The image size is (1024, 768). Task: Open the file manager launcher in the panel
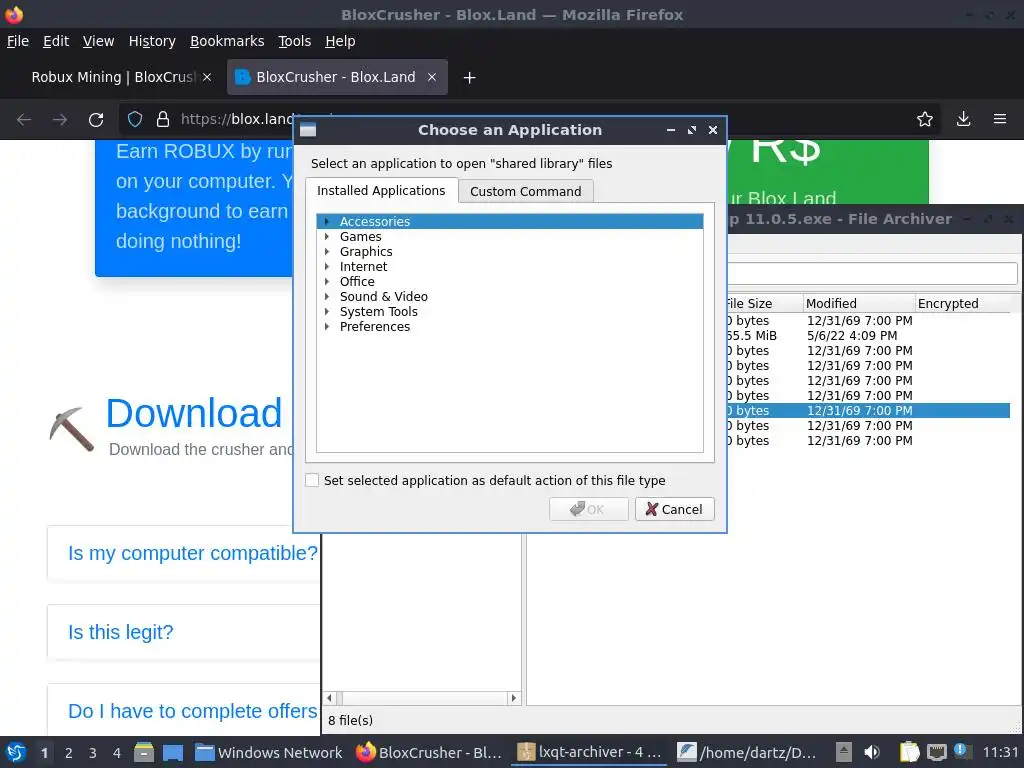pos(144,752)
